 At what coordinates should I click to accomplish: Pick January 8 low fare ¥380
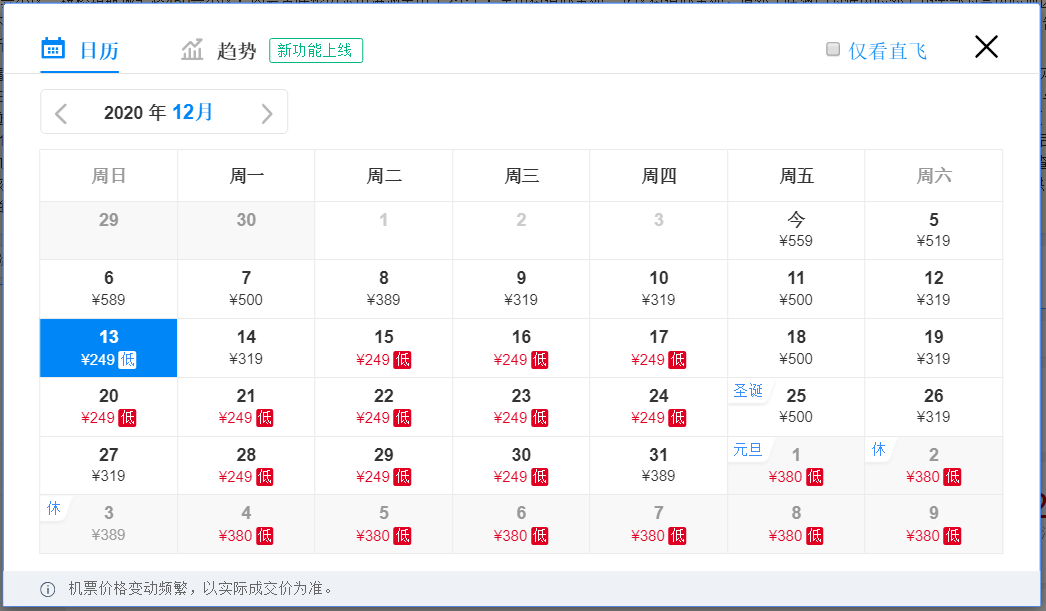(x=796, y=524)
